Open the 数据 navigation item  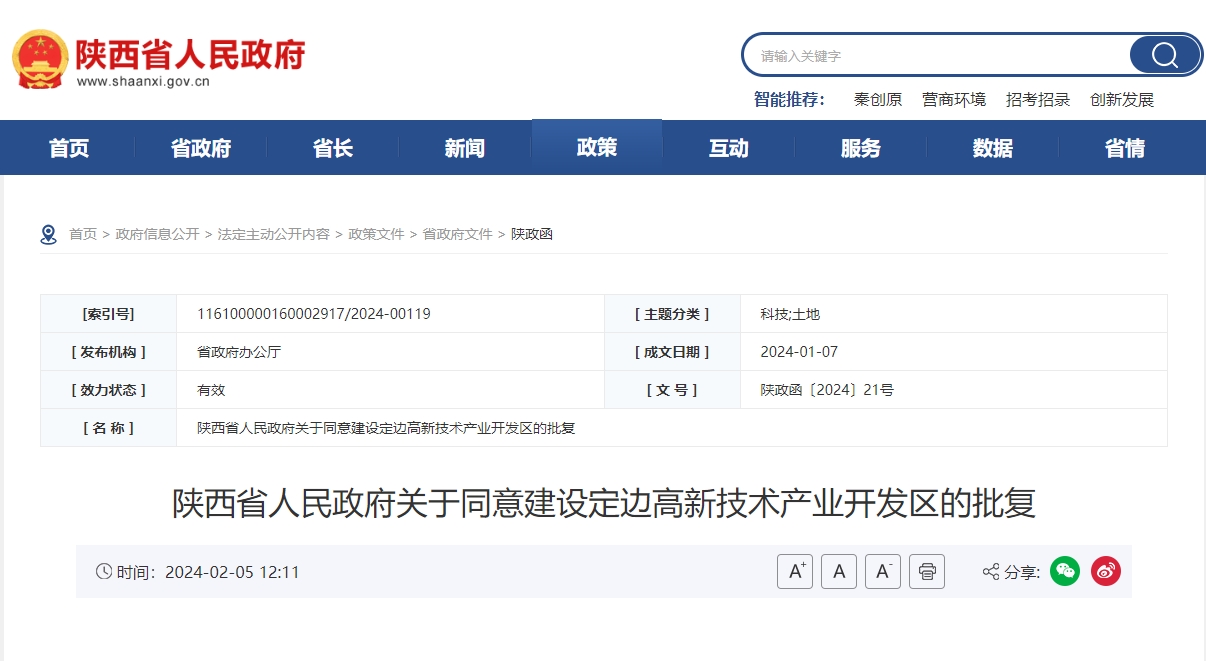[993, 148]
